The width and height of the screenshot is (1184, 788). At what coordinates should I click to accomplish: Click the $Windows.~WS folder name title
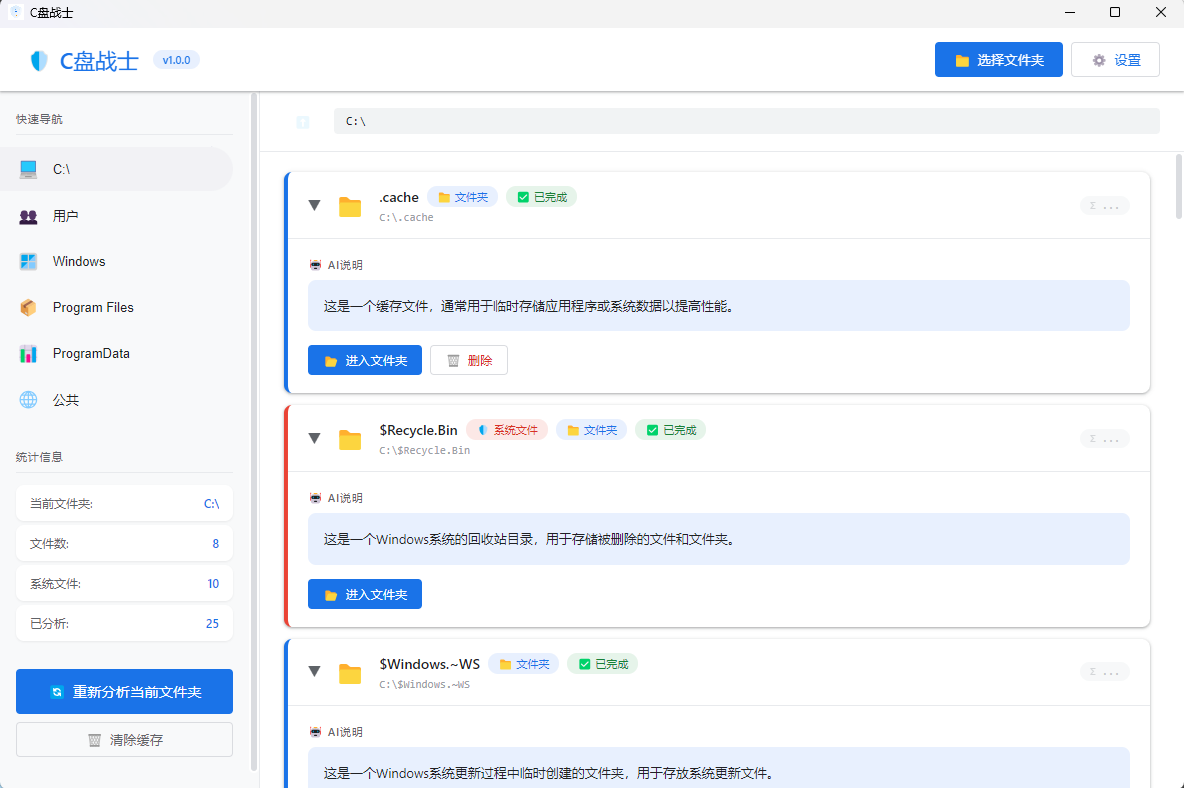pos(430,664)
